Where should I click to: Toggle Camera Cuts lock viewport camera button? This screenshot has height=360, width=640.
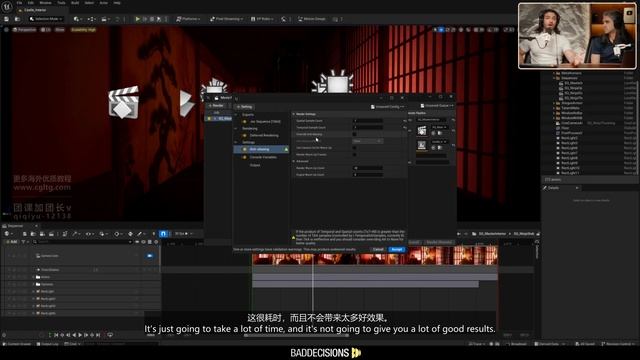tap(149, 256)
